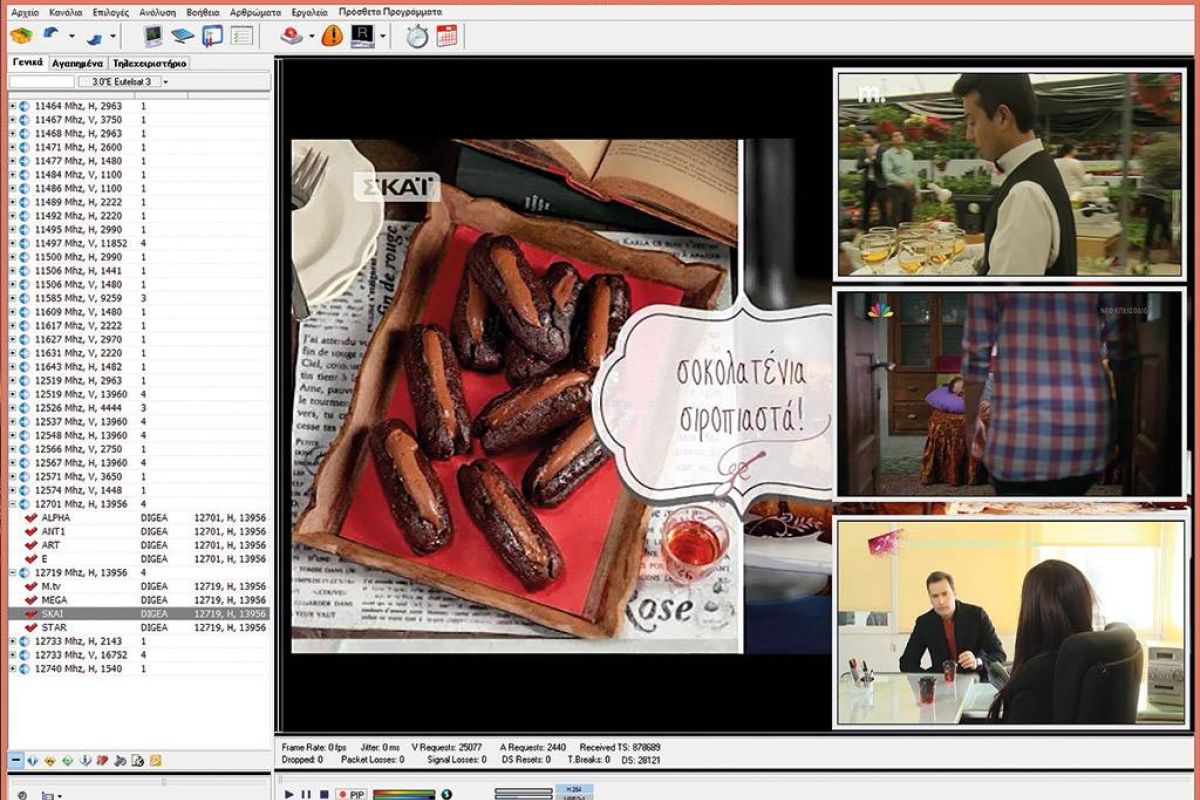Open the Εργαλεία menu

[310, 12]
